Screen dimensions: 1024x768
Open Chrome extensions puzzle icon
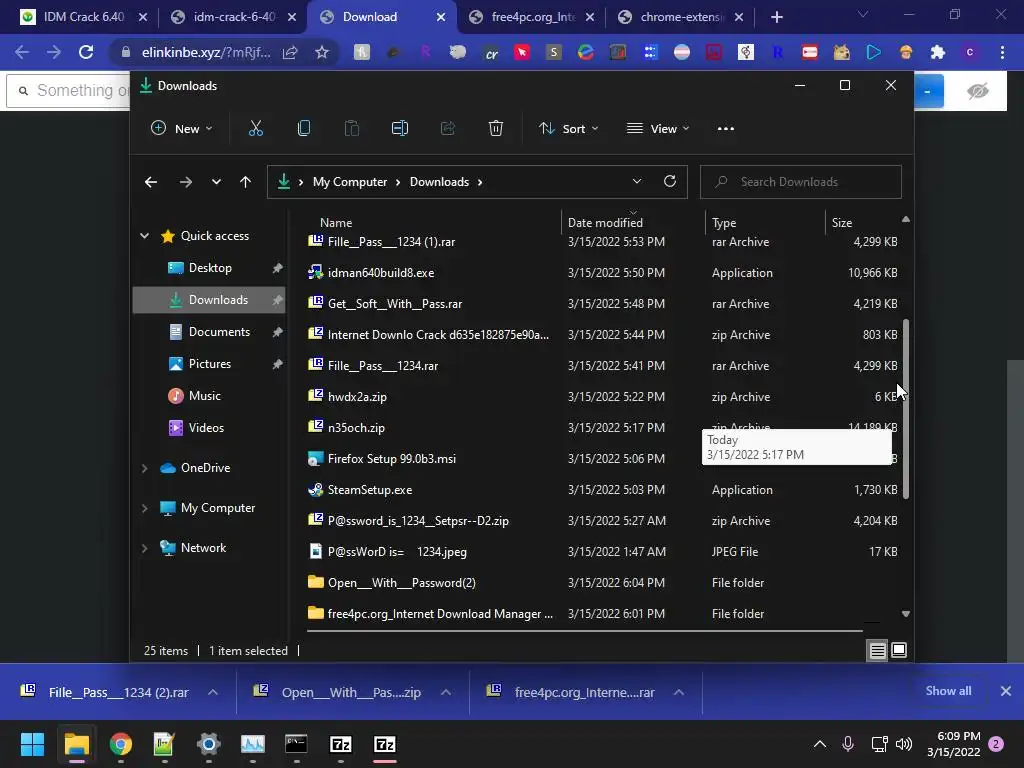click(938, 52)
